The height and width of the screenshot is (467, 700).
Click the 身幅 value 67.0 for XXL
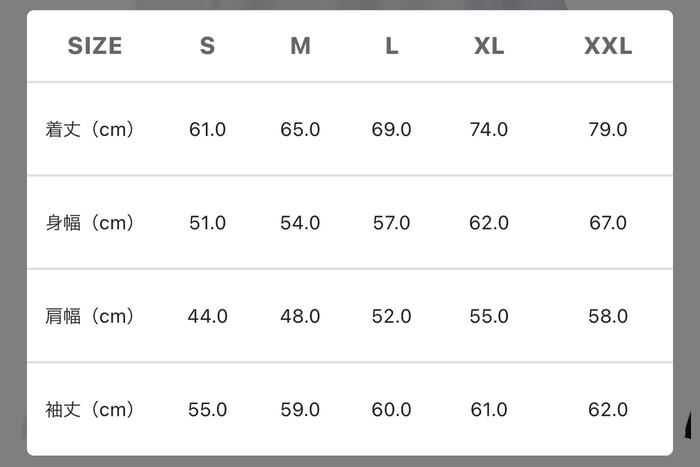click(x=608, y=223)
